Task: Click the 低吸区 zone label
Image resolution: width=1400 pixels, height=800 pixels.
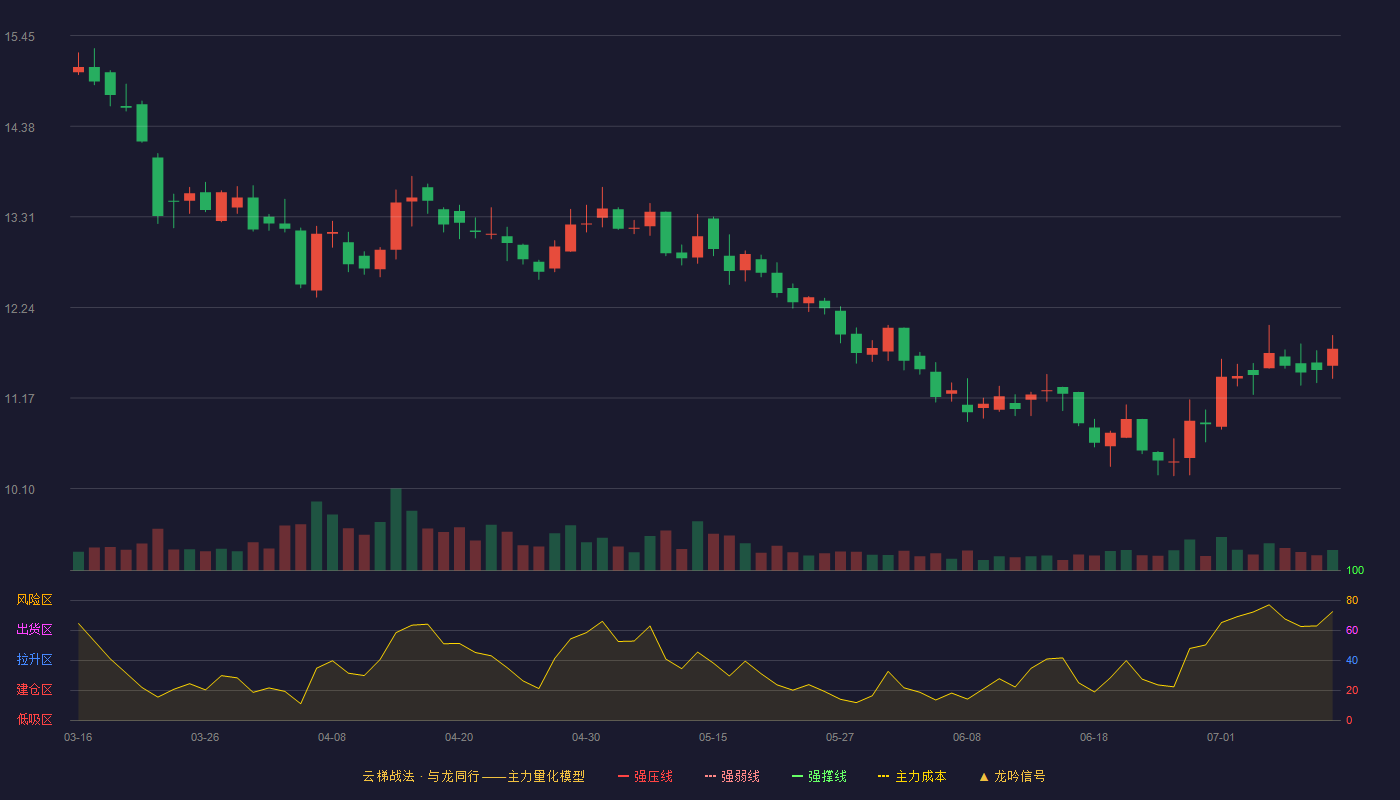Action: point(34,719)
